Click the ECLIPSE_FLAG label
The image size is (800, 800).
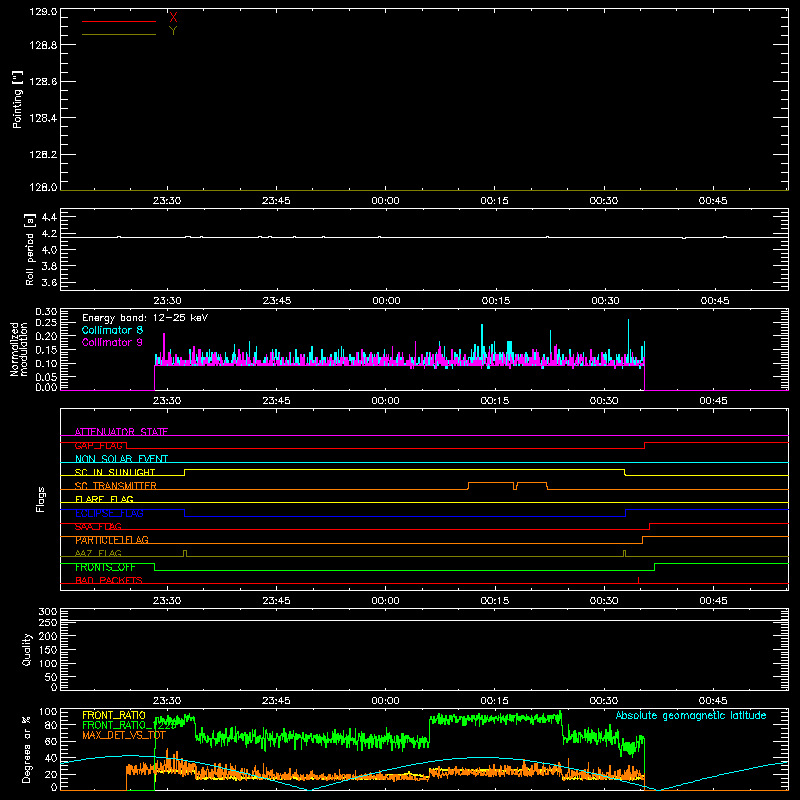point(109,513)
